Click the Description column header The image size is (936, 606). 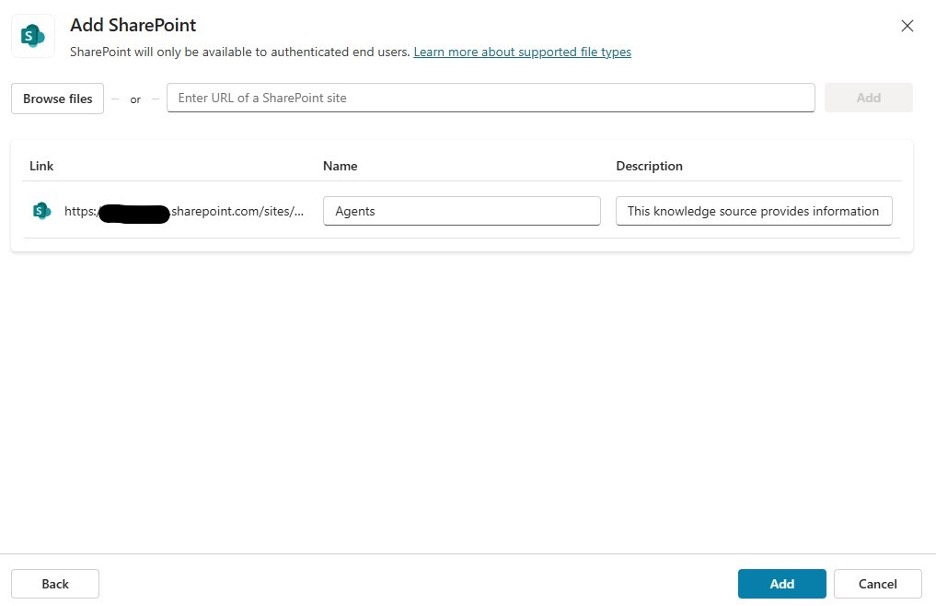coord(649,166)
